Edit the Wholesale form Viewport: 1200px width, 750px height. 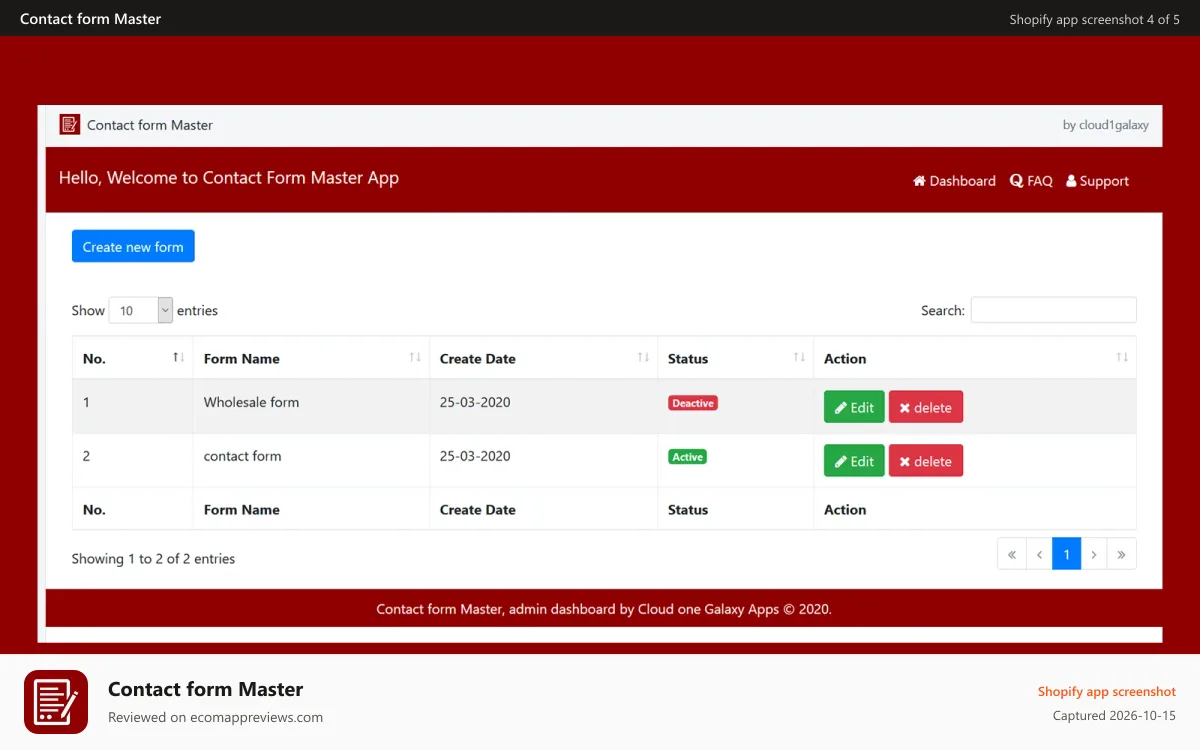pos(854,407)
